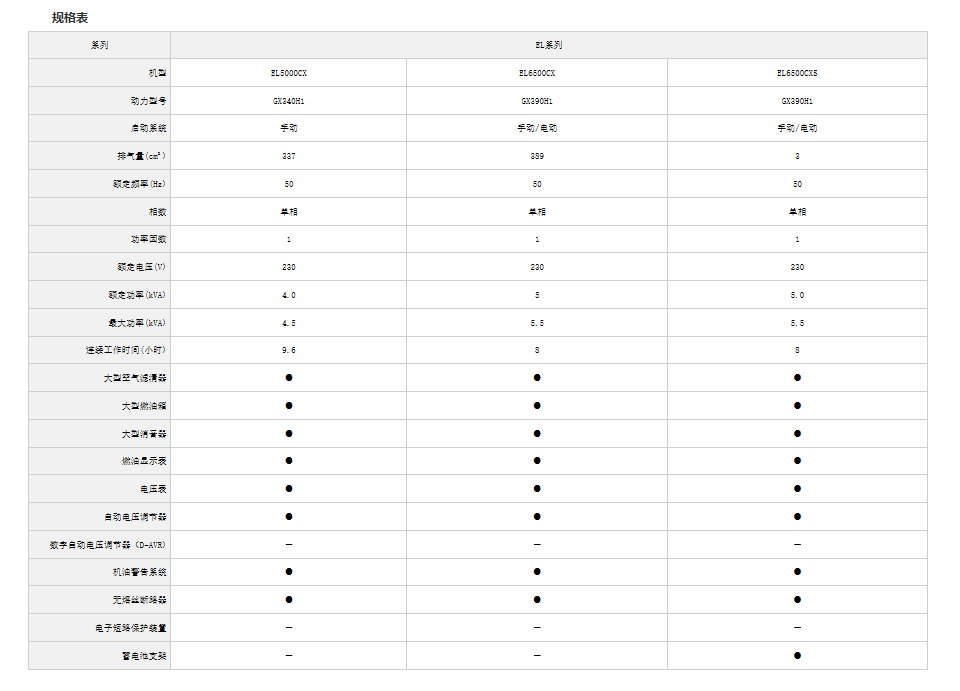The width and height of the screenshot is (960, 691).
Task: Click 手动/电动 in the 6500CX column
Action: 537,129
